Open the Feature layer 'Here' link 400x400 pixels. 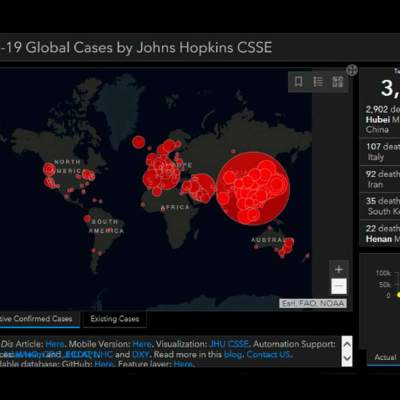183,364
